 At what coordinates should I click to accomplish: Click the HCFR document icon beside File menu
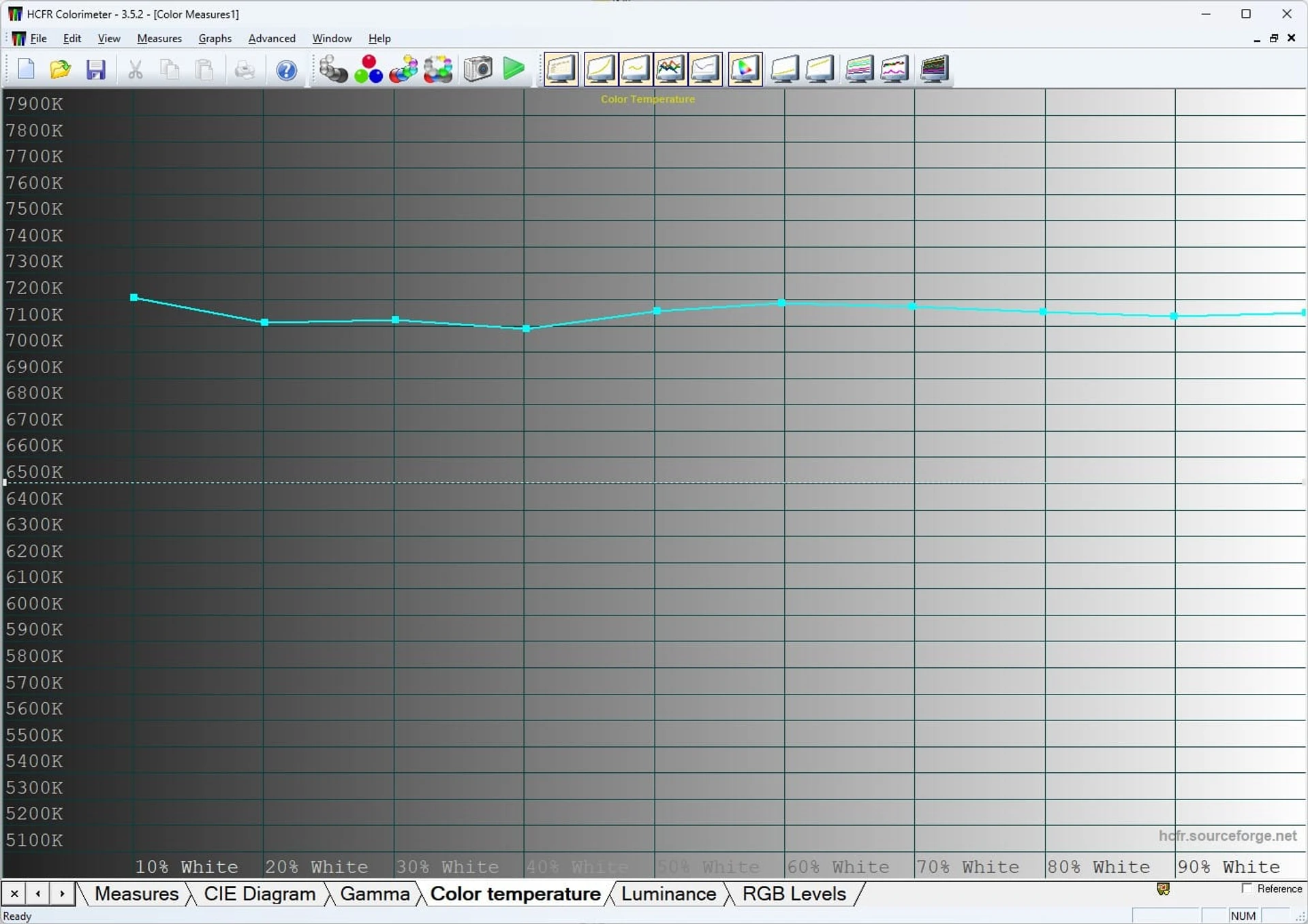click(19, 38)
